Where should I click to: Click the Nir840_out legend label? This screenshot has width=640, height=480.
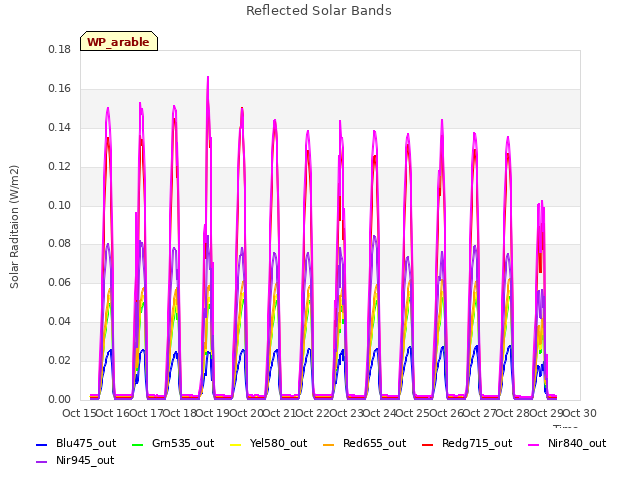click(x=577, y=443)
